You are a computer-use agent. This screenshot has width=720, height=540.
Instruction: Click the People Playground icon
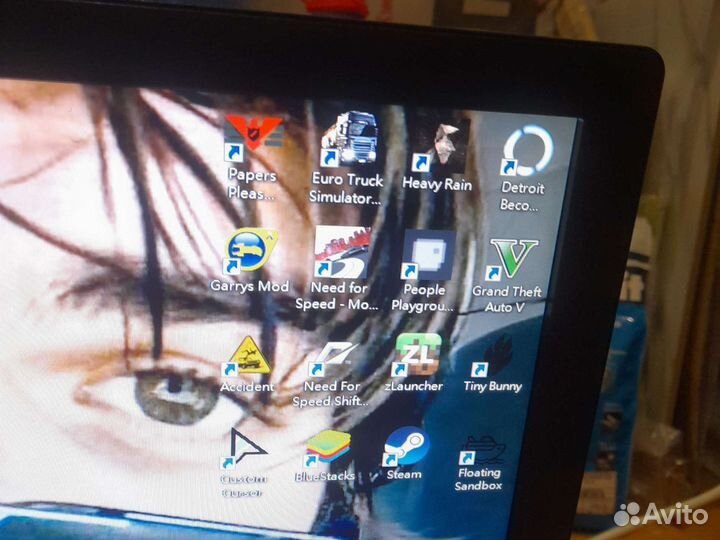tap(427, 258)
